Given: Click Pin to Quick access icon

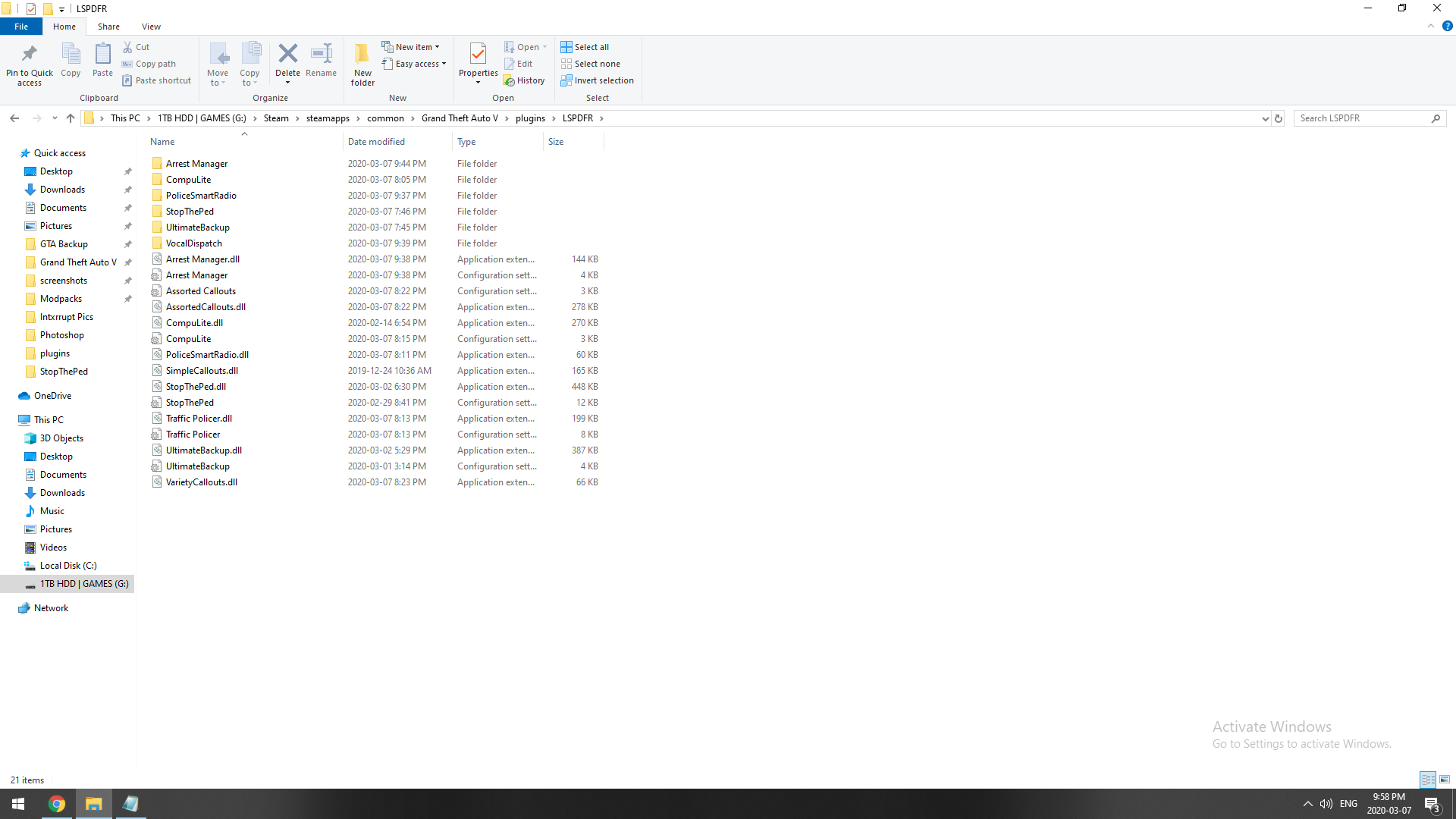Looking at the screenshot, I should point(30,55).
